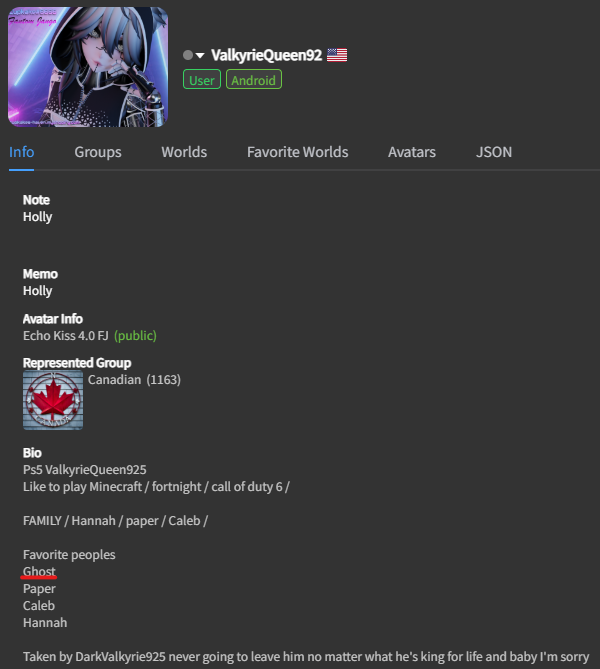The width and height of the screenshot is (600, 669).
Task: Switch to the Worlds tab
Action: [x=184, y=152]
